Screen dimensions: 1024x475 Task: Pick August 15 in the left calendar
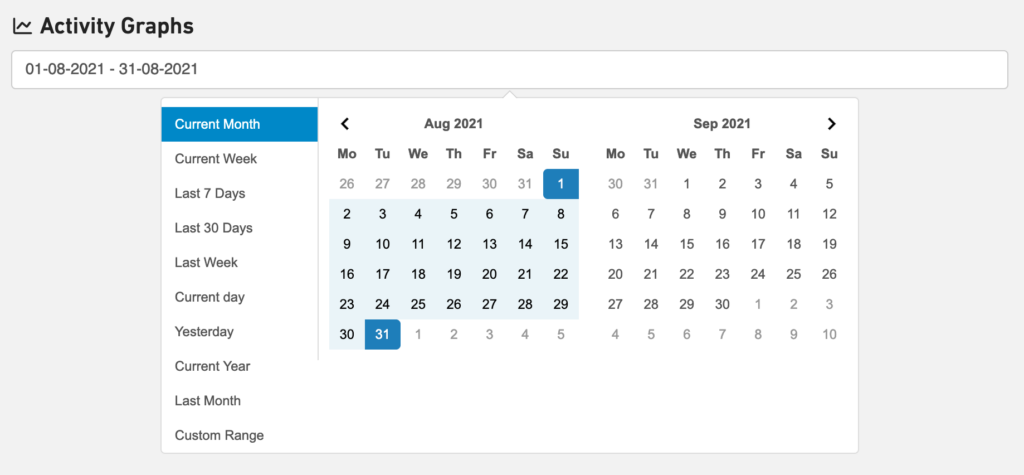[561, 244]
